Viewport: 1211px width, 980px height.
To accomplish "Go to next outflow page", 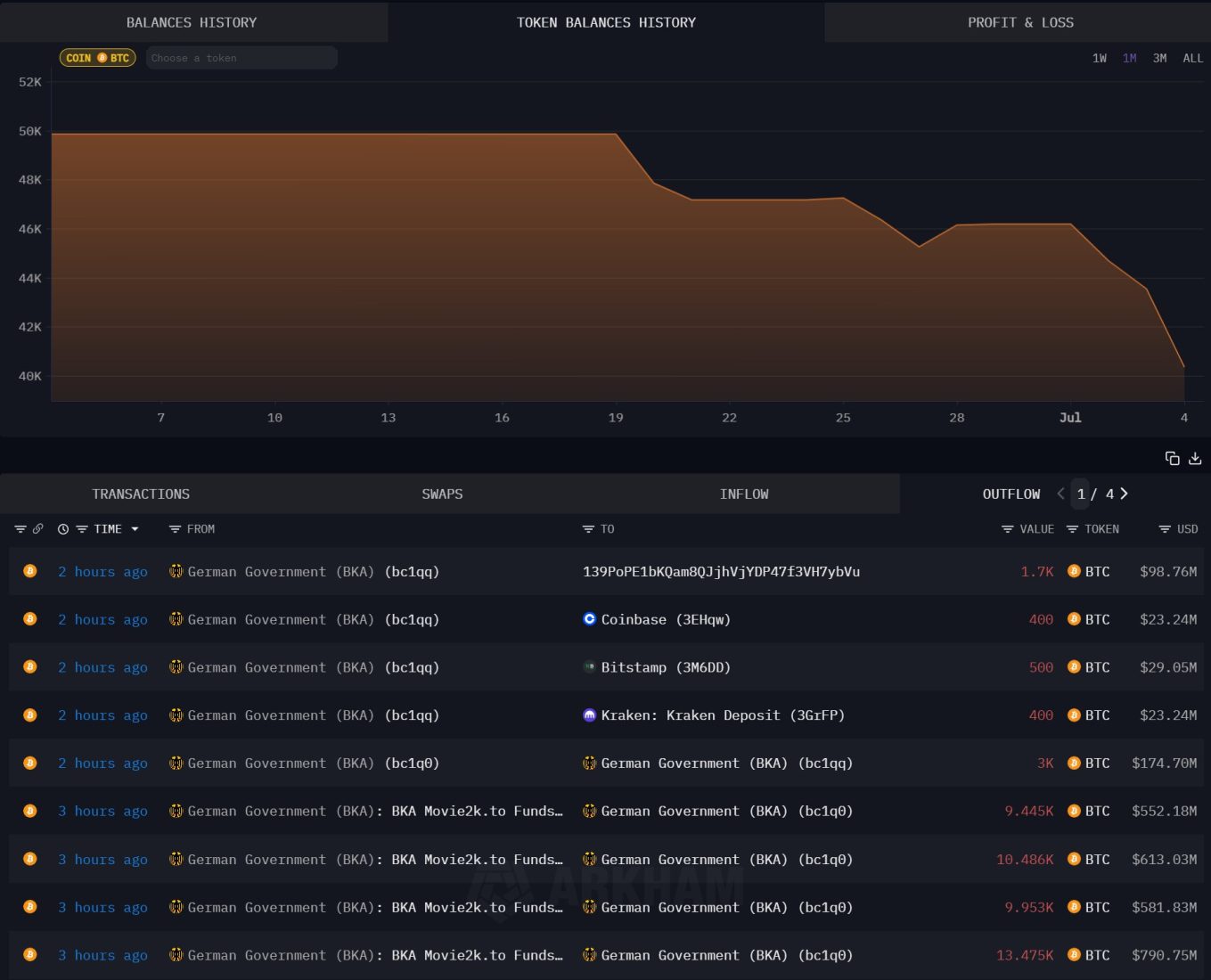I will pyautogui.click(x=1125, y=494).
